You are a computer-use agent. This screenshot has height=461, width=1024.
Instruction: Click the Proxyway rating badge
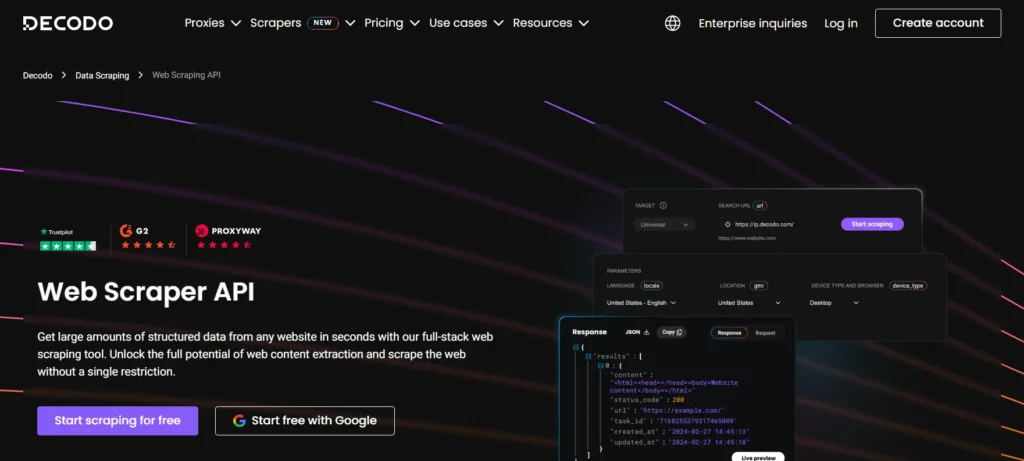[228, 238]
